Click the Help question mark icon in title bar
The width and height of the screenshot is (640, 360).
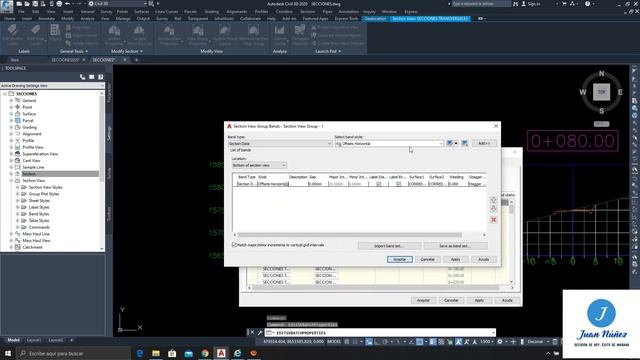[x=587, y=4]
